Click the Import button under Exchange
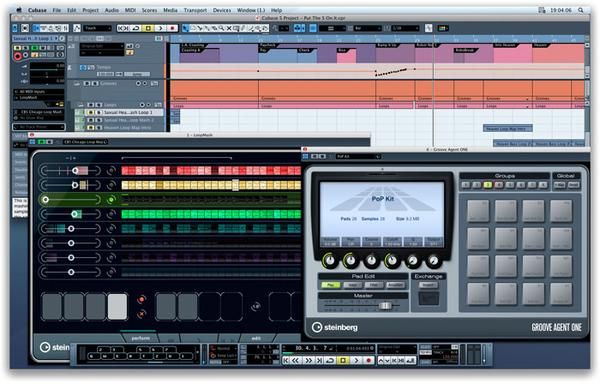The image size is (600, 384). (x=429, y=285)
